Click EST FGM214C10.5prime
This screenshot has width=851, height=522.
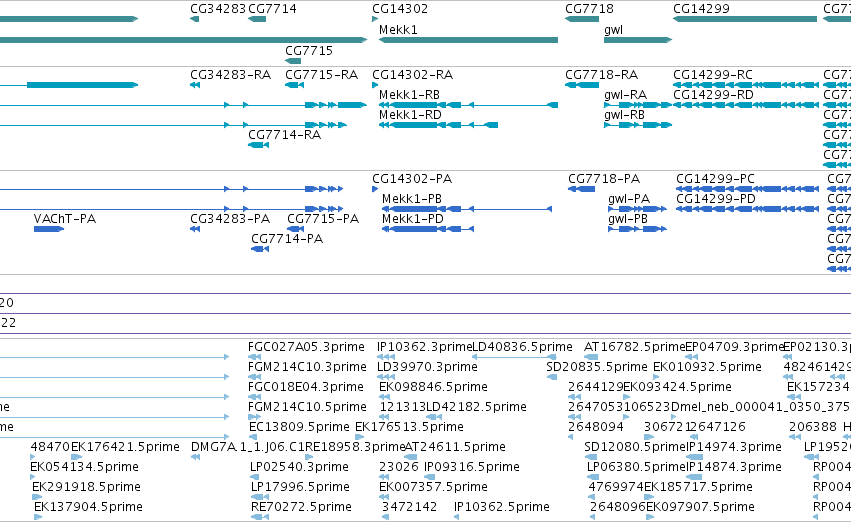[x=307, y=408]
